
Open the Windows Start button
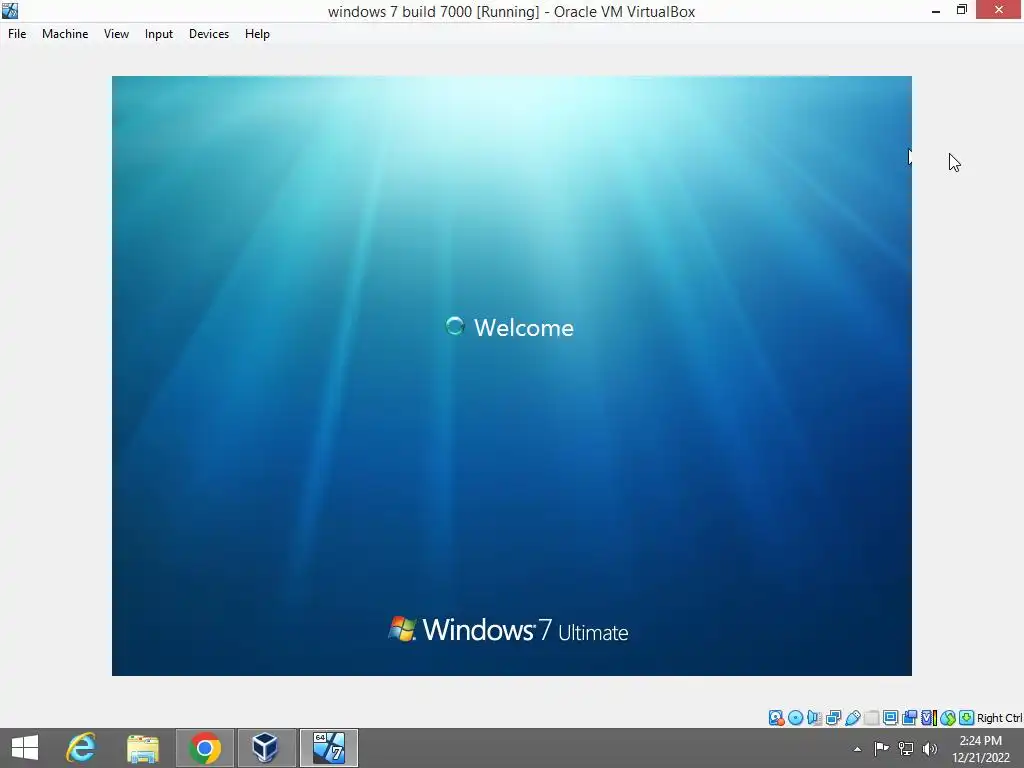point(25,748)
